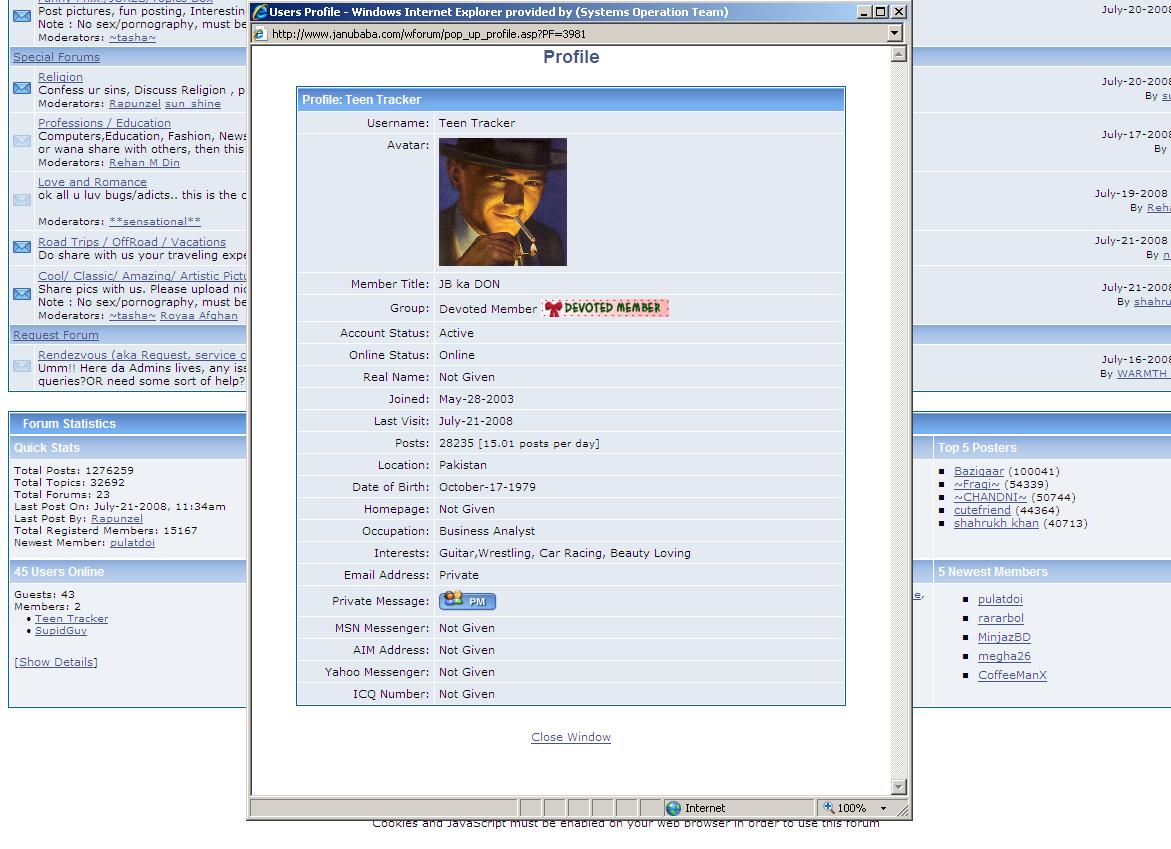The image size is (1171, 849).
Task: Open moderator Rehan M Din link
Action: coord(144,163)
